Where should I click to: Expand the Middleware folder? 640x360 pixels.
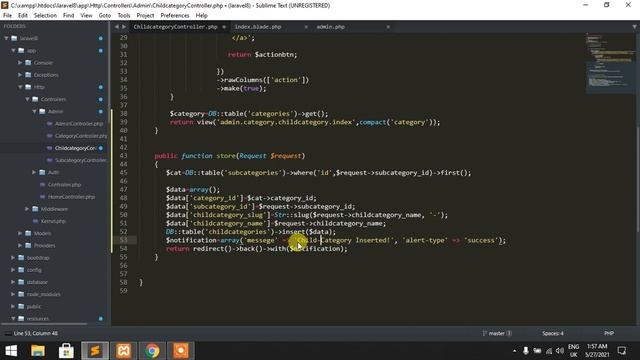pos(27,209)
